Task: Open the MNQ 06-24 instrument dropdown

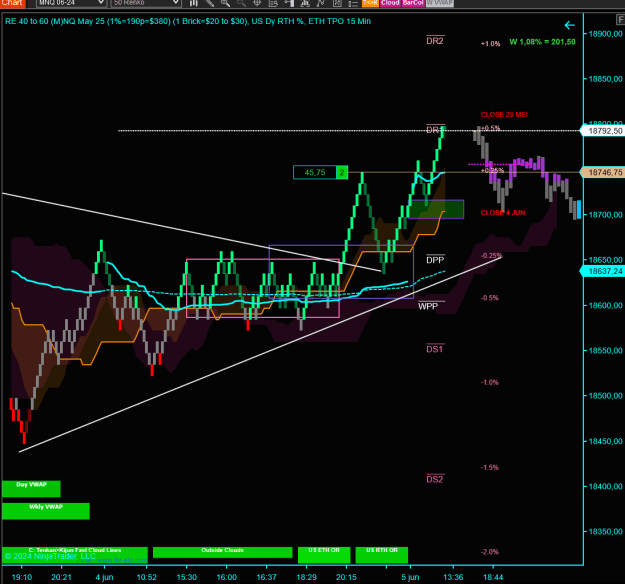Action: tap(71, 3)
